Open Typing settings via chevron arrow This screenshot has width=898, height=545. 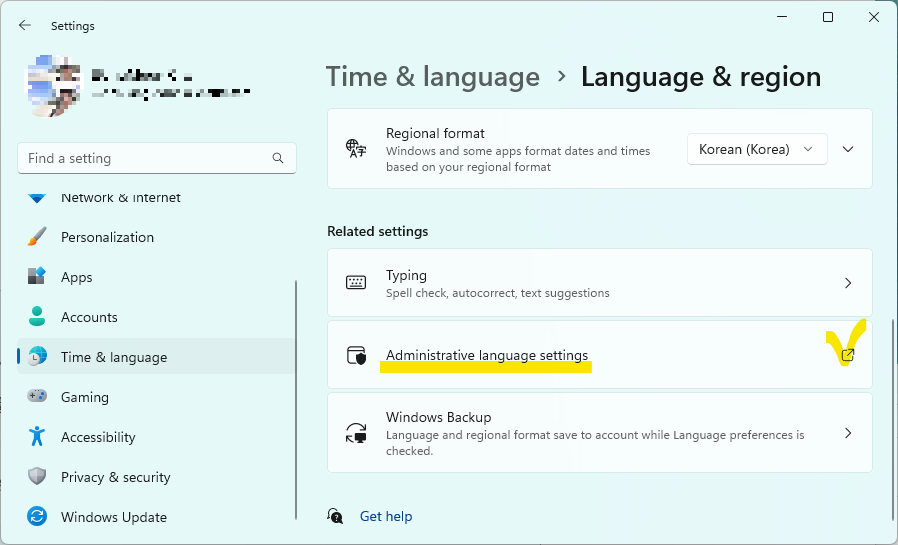click(x=848, y=283)
